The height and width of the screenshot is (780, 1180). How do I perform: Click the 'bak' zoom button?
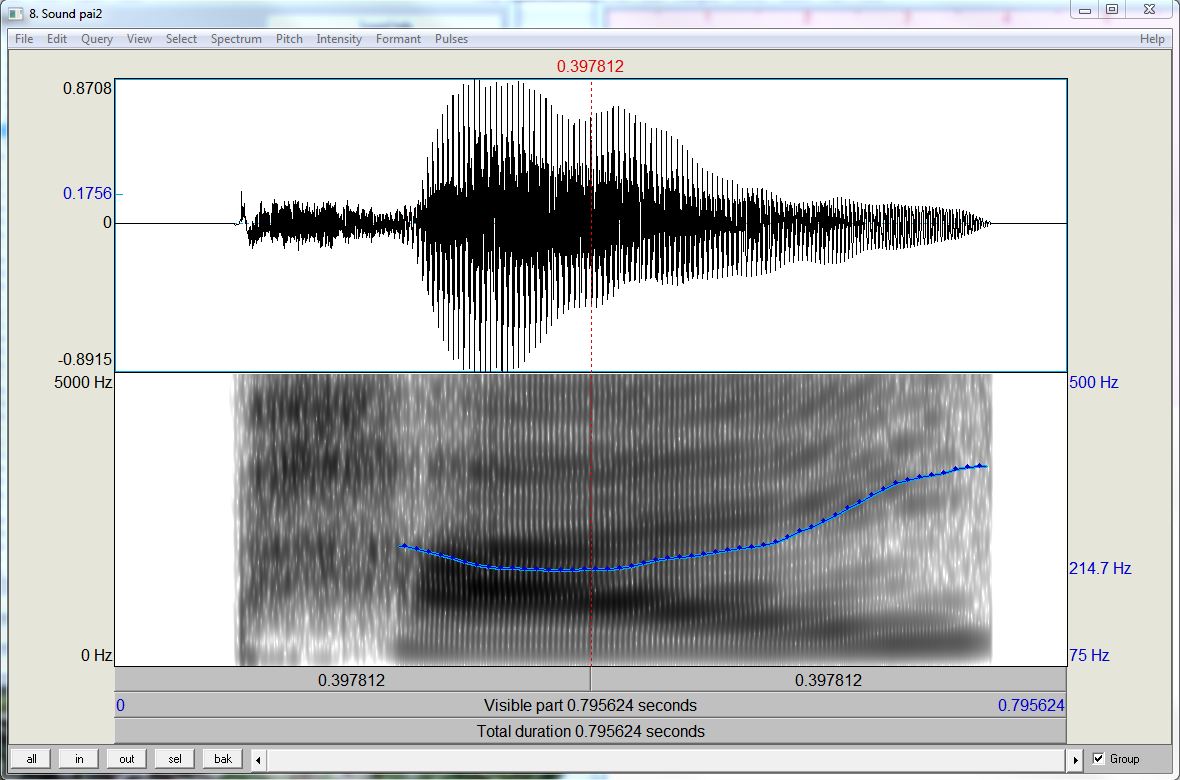pyautogui.click(x=223, y=759)
